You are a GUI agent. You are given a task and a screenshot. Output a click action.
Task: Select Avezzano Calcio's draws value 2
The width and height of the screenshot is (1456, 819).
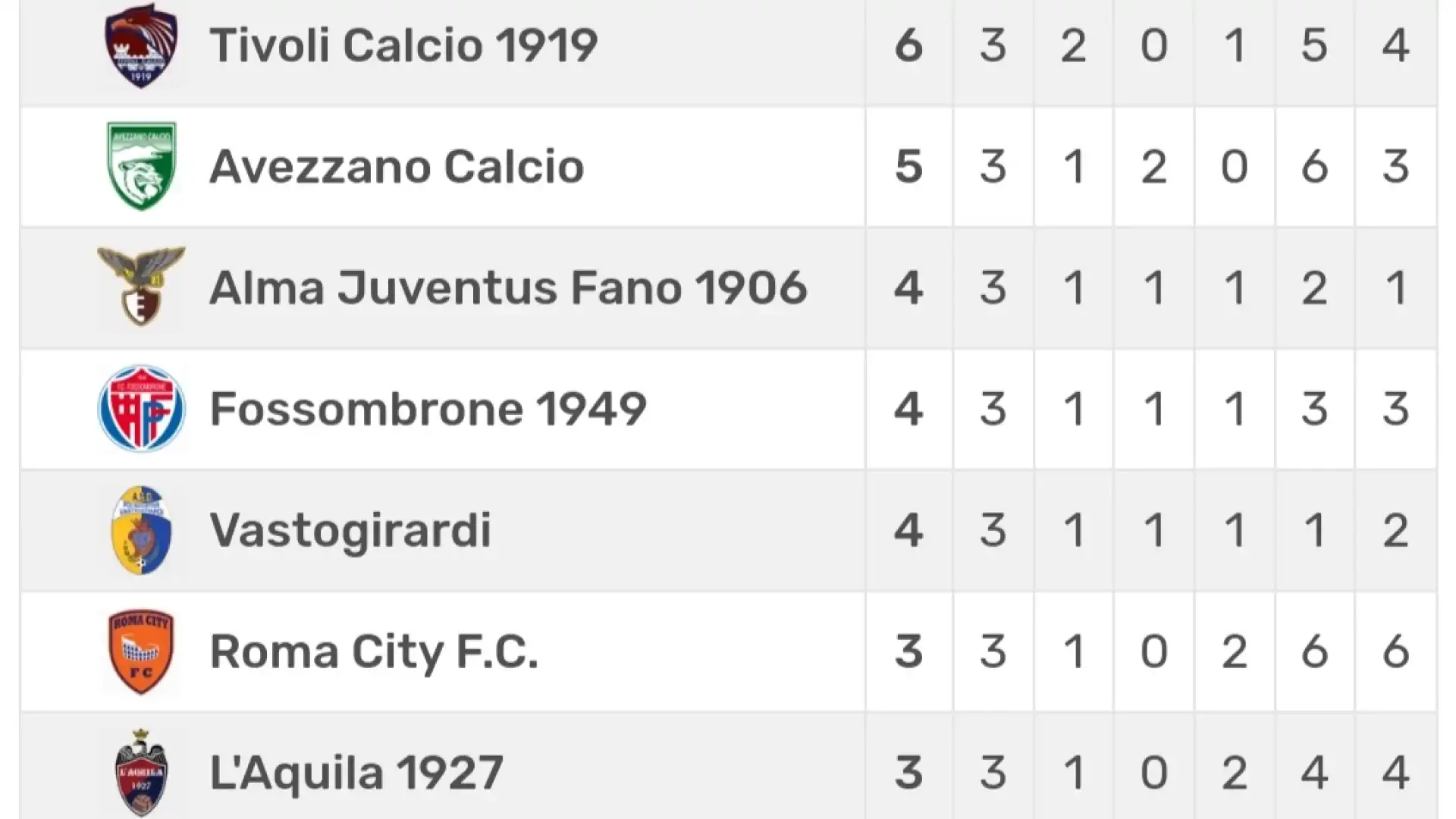tap(1153, 166)
